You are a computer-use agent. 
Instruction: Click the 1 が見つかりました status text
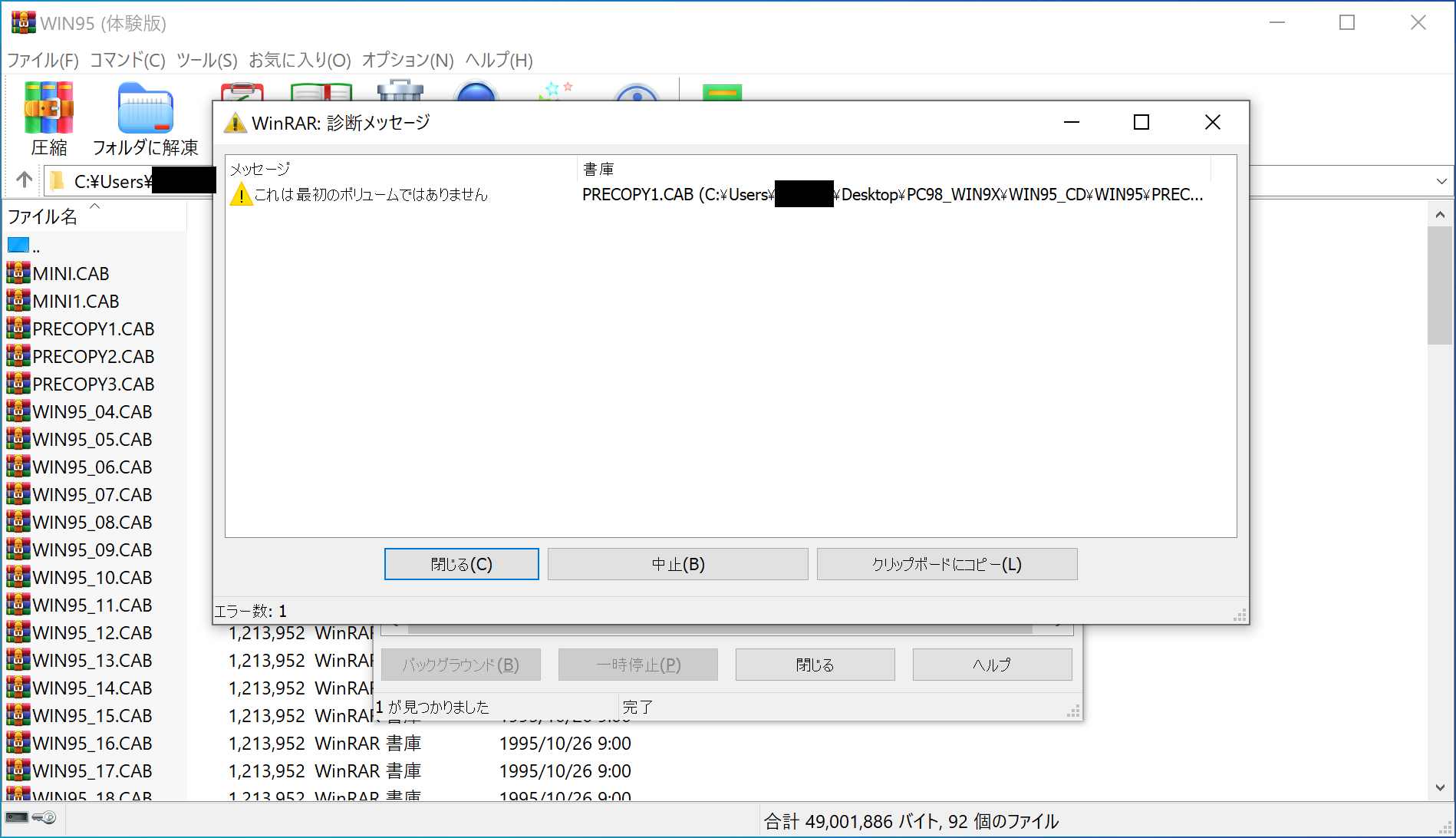[433, 707]
